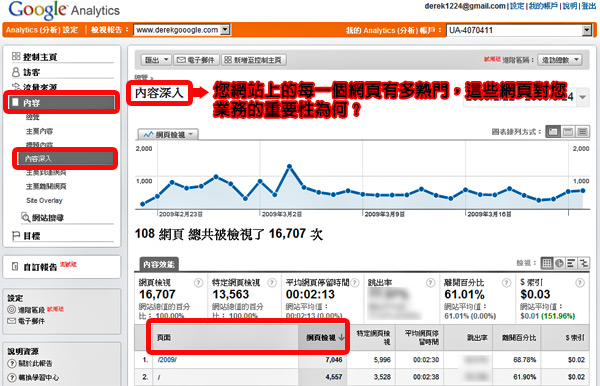Image resolution: width=600 pixels, height=386 pixels.
Task: Select the table grid view icon
Action: coord(547,263)
